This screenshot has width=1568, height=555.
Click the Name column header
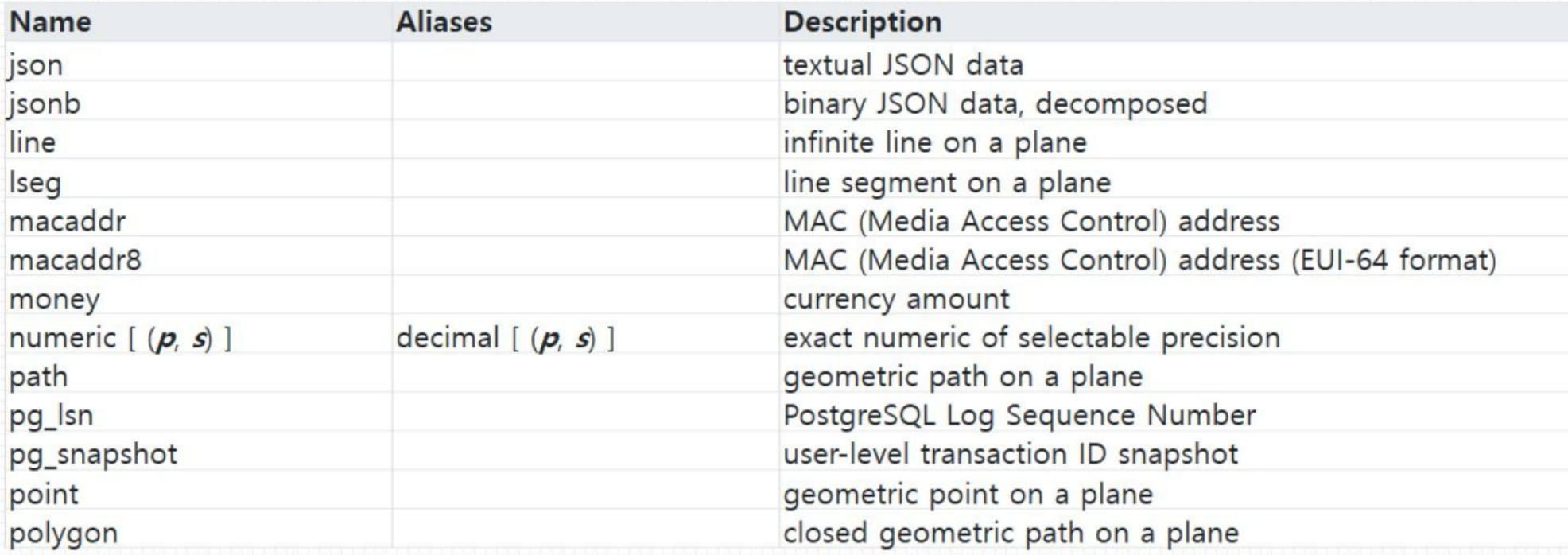(x=50, y=22)
